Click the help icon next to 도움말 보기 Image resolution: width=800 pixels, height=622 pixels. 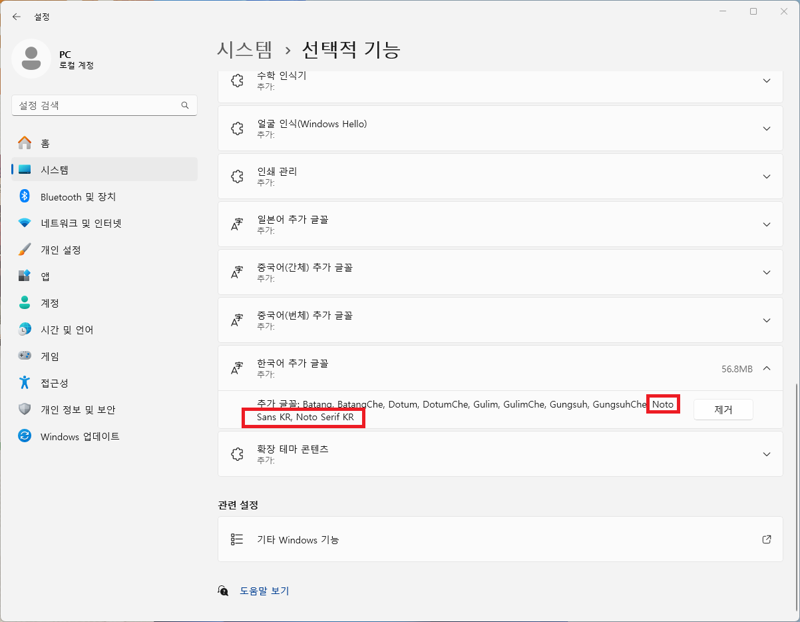click(223, 591)
